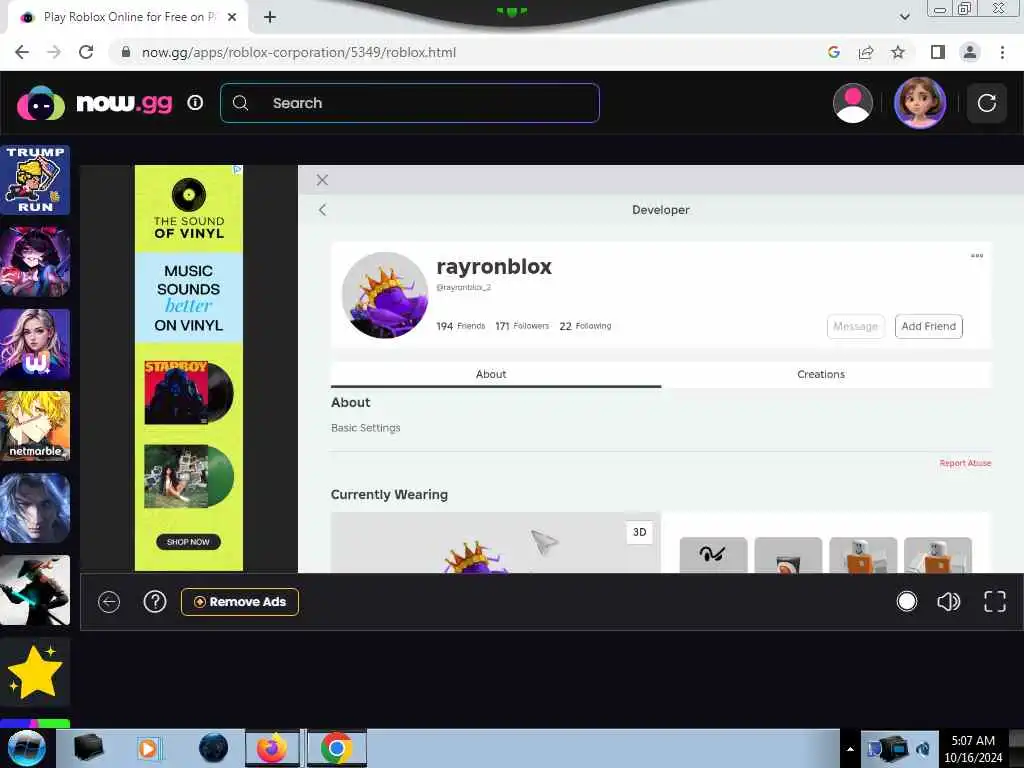Mute the game sound speaker icon
This screenshot has height=768, width=1024.
pos(948,601)
